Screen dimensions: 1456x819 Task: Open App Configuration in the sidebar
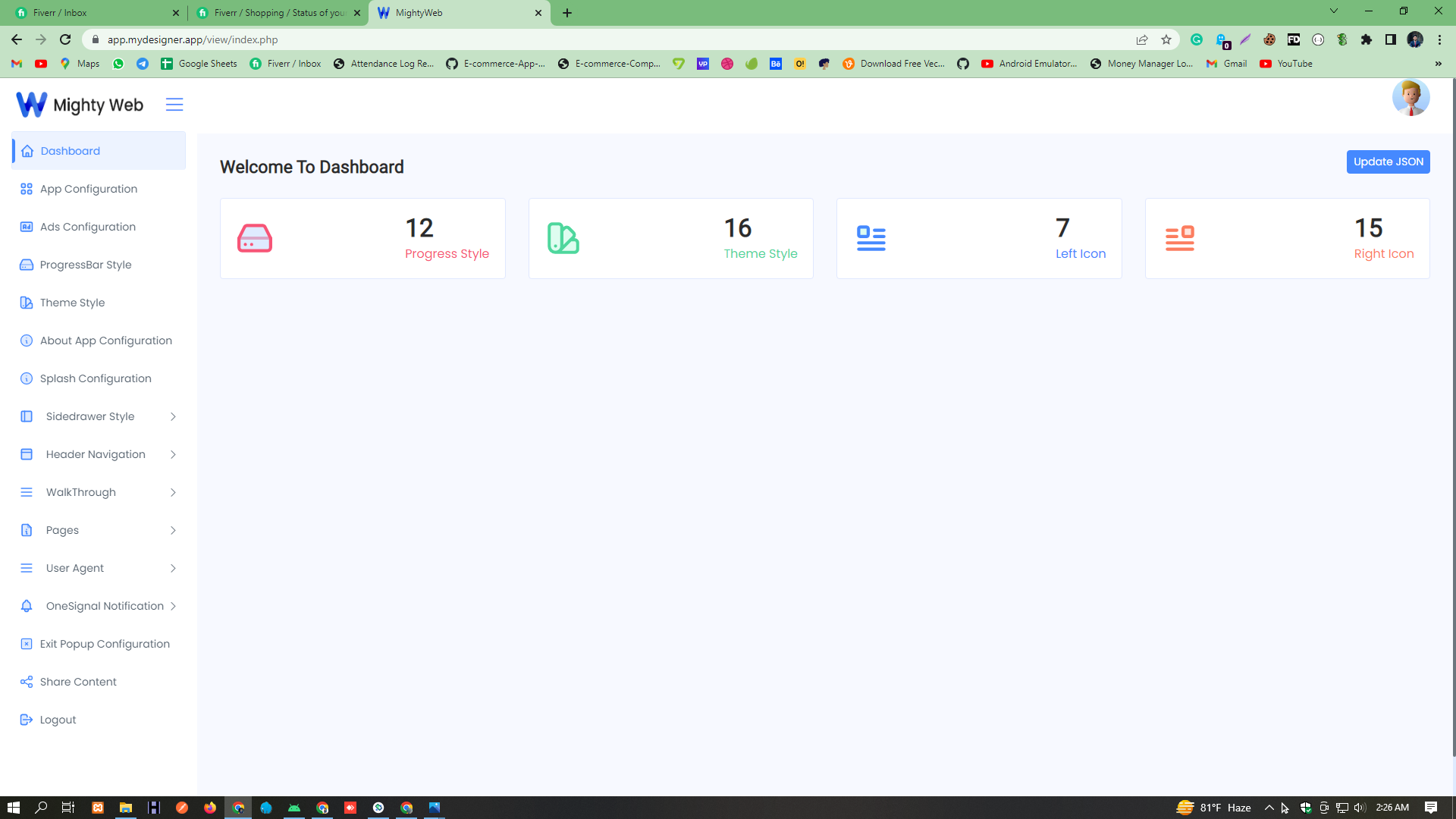click(89, 189)
